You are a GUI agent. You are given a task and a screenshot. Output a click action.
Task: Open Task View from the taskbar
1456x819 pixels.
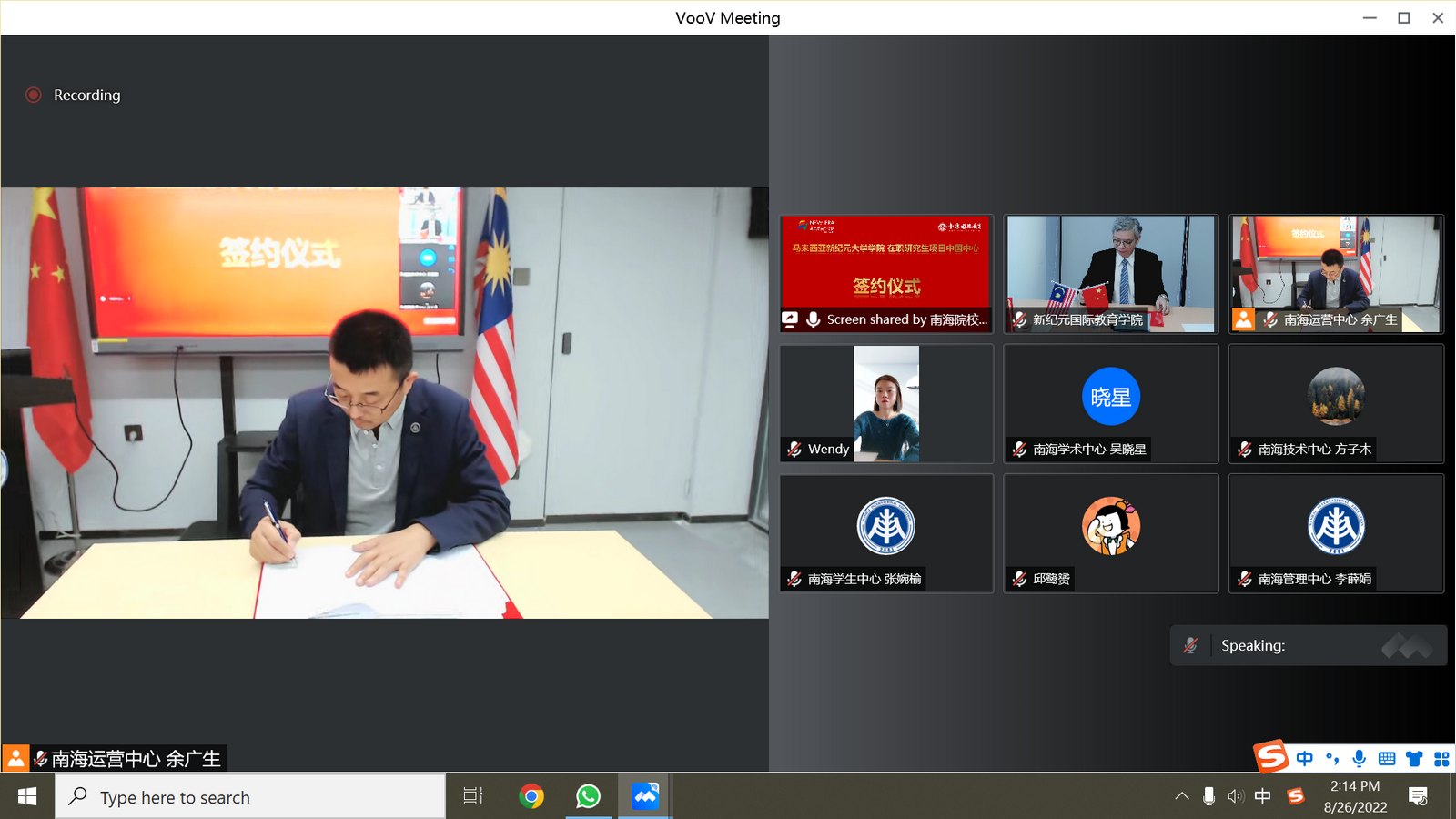pos(473,796)
